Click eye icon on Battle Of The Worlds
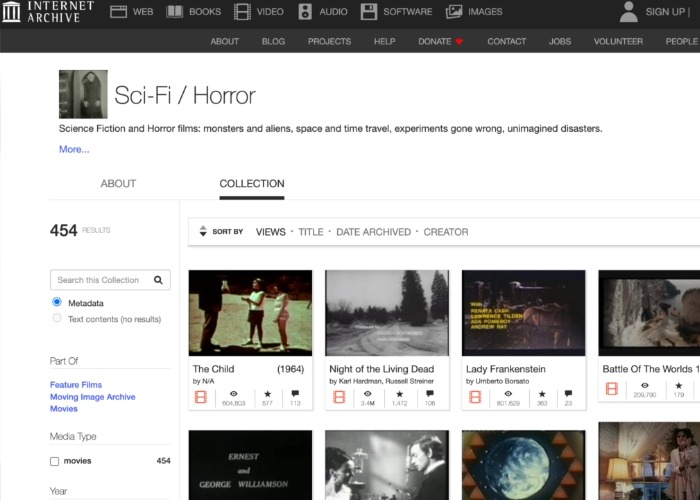Viewport: 700px width, 500px height. coord(645,385)
